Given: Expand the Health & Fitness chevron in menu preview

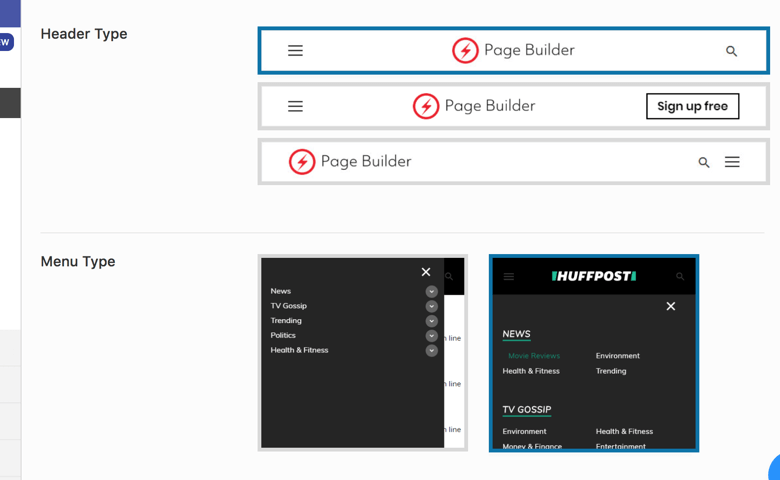Looking at the screenshot, I should pos(431,351).
